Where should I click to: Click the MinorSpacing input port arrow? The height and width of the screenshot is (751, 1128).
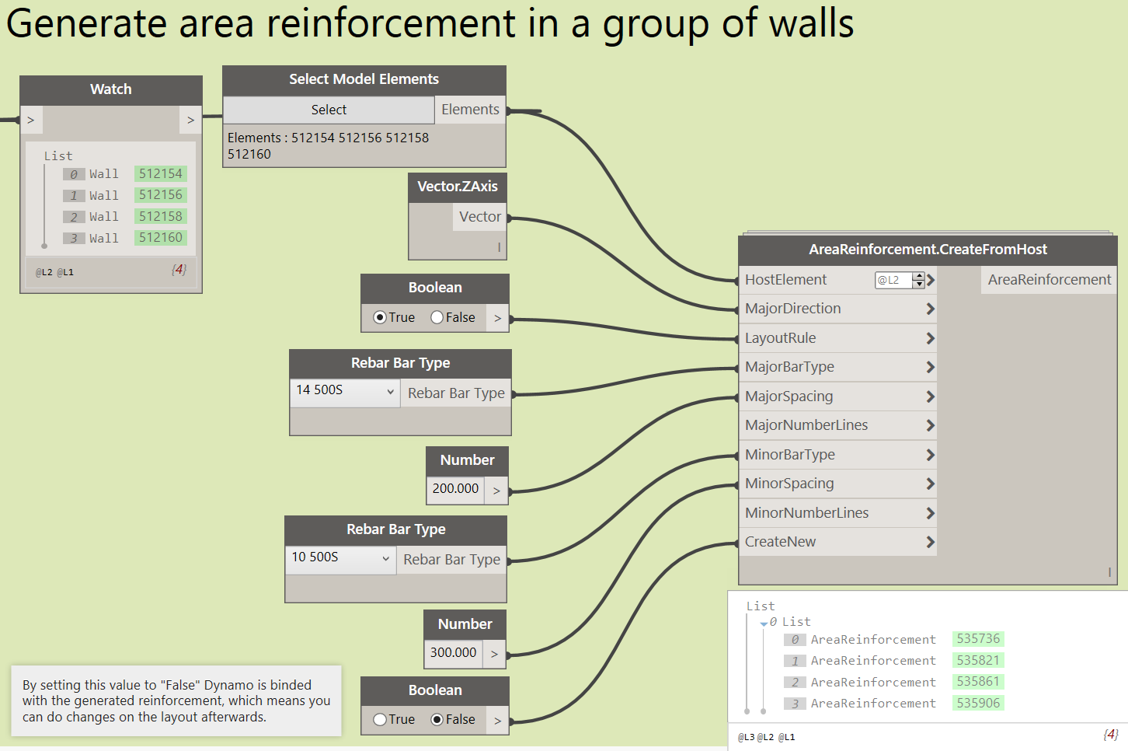pyautogui.click(x=932, y=483)
